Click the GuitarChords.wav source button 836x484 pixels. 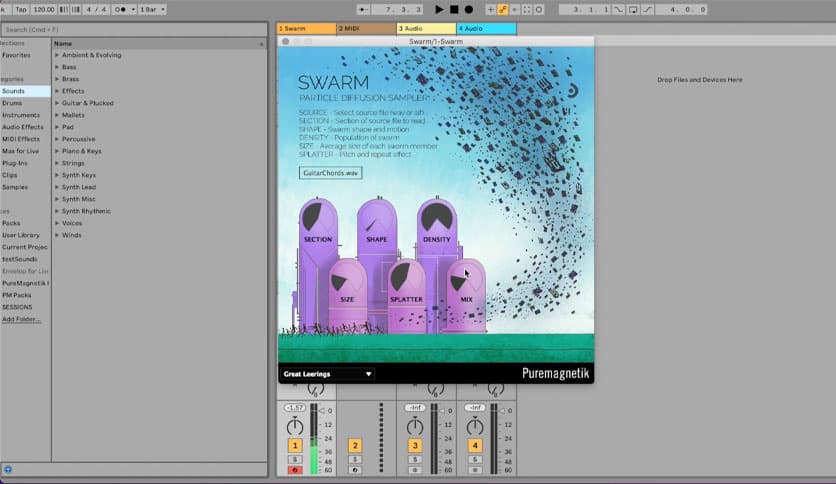[x=331, y=173]
